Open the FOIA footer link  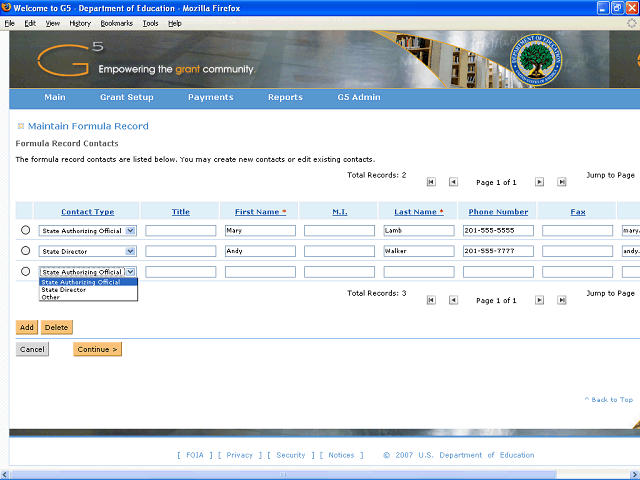click(195, 455)
